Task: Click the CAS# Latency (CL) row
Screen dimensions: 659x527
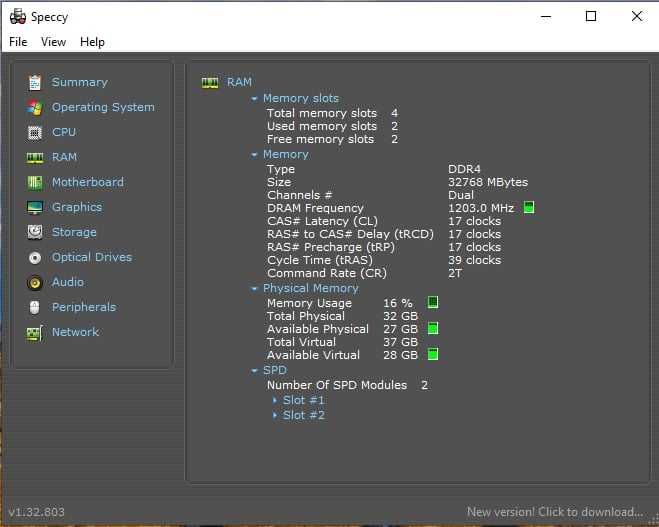Action: (384, 221)
